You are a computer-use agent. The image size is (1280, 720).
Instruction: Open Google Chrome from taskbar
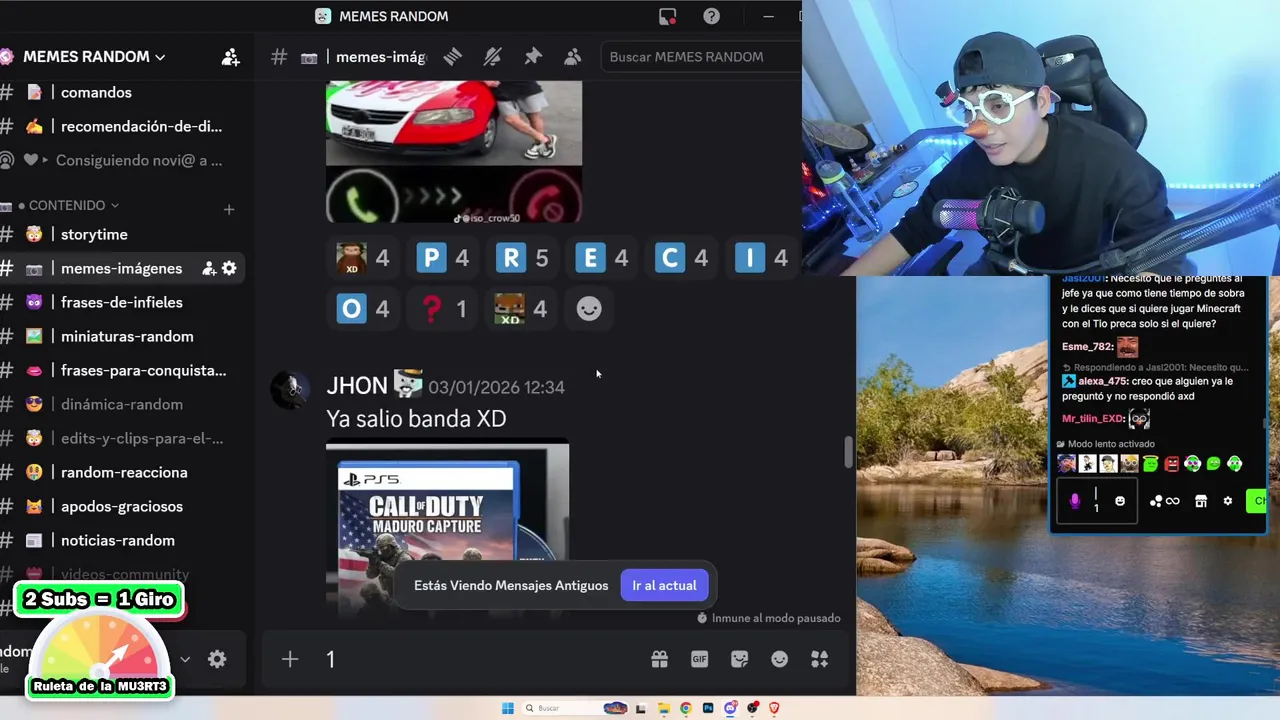pos(685,708)
